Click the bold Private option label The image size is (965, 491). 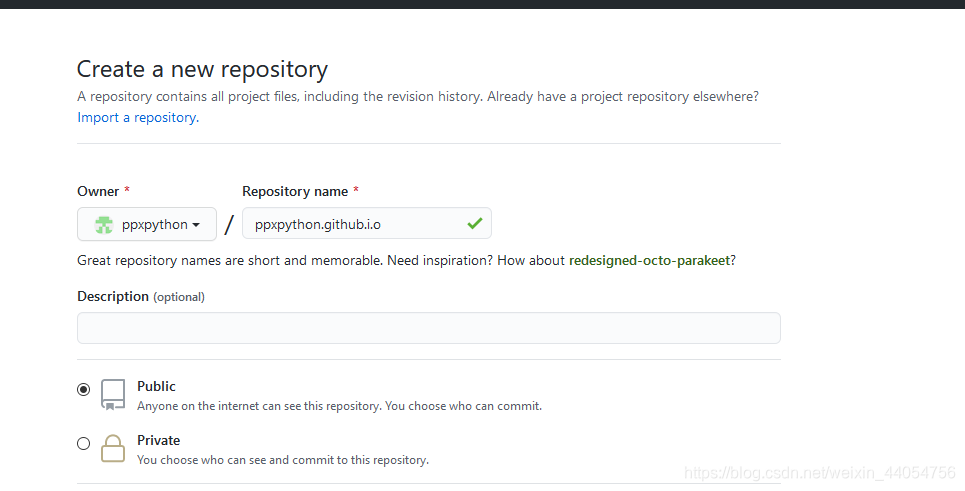159,441
